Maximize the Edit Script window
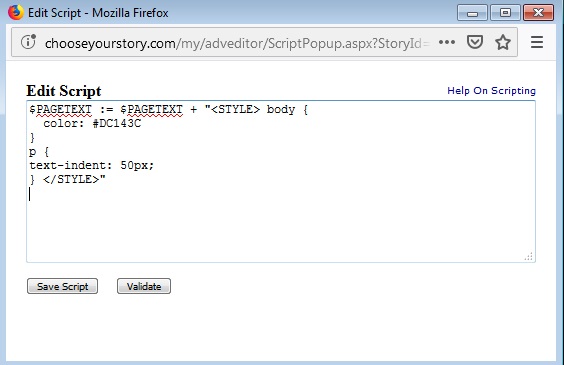 [505, 13]
